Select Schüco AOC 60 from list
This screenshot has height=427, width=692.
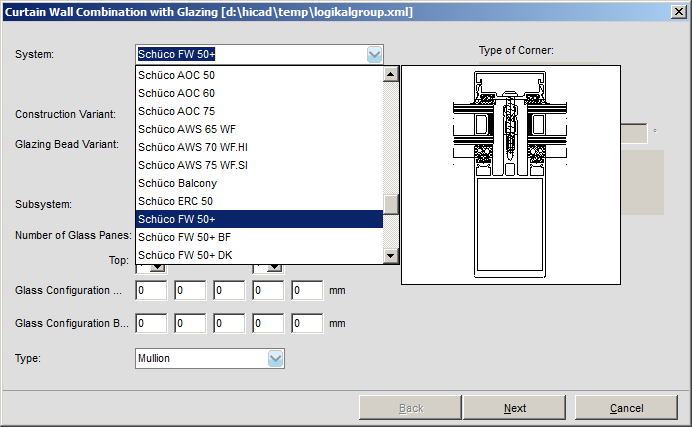click(x=259, y=94)
